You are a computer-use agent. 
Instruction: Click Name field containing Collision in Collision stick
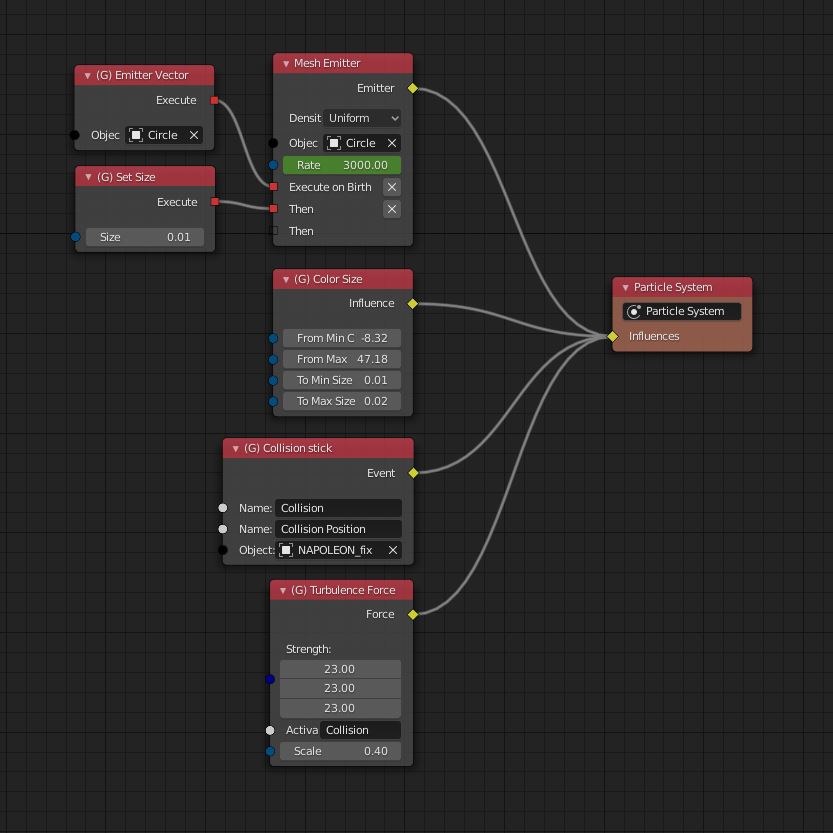click(338, 508)
